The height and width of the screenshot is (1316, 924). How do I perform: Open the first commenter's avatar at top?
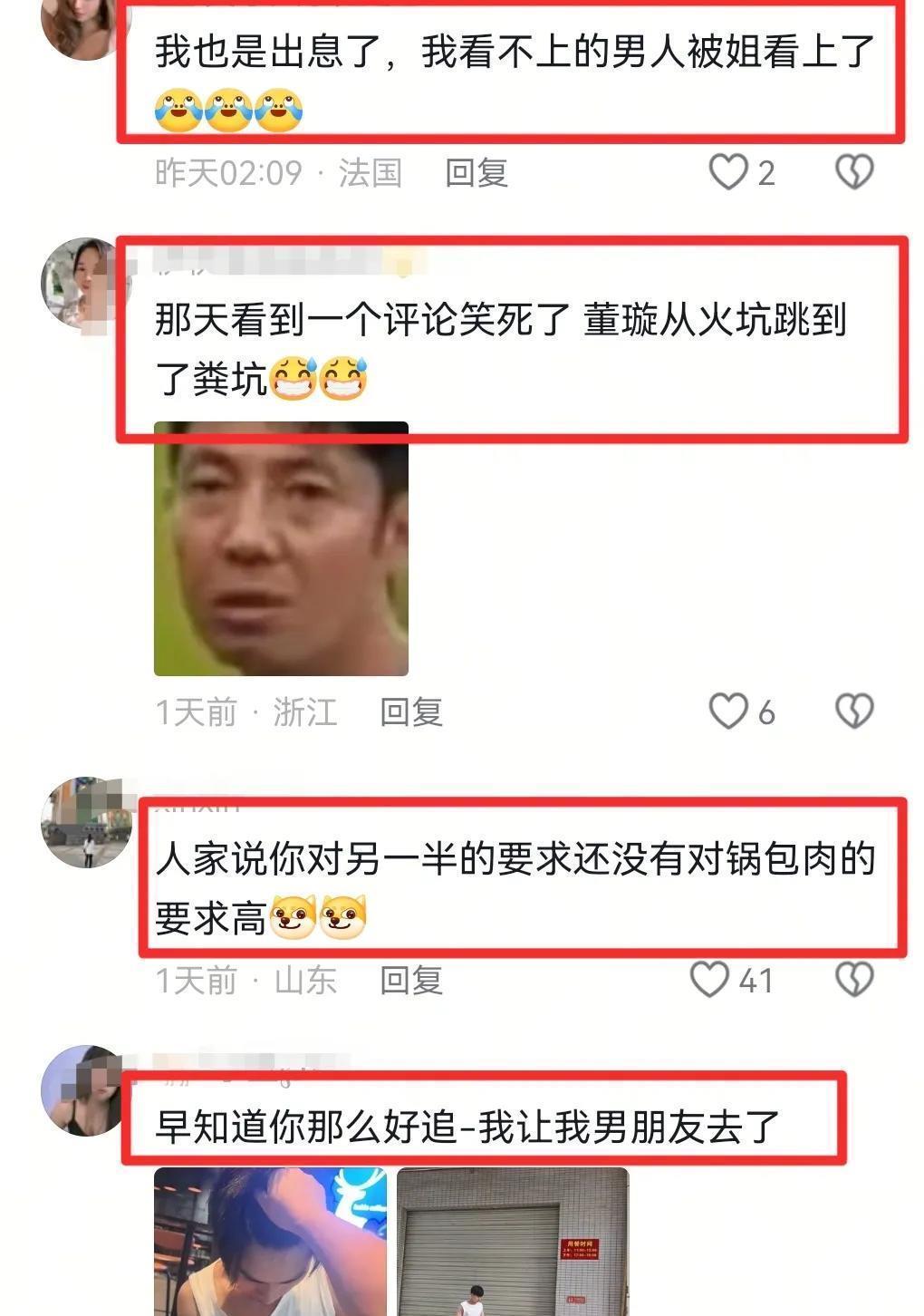point(83,27)
